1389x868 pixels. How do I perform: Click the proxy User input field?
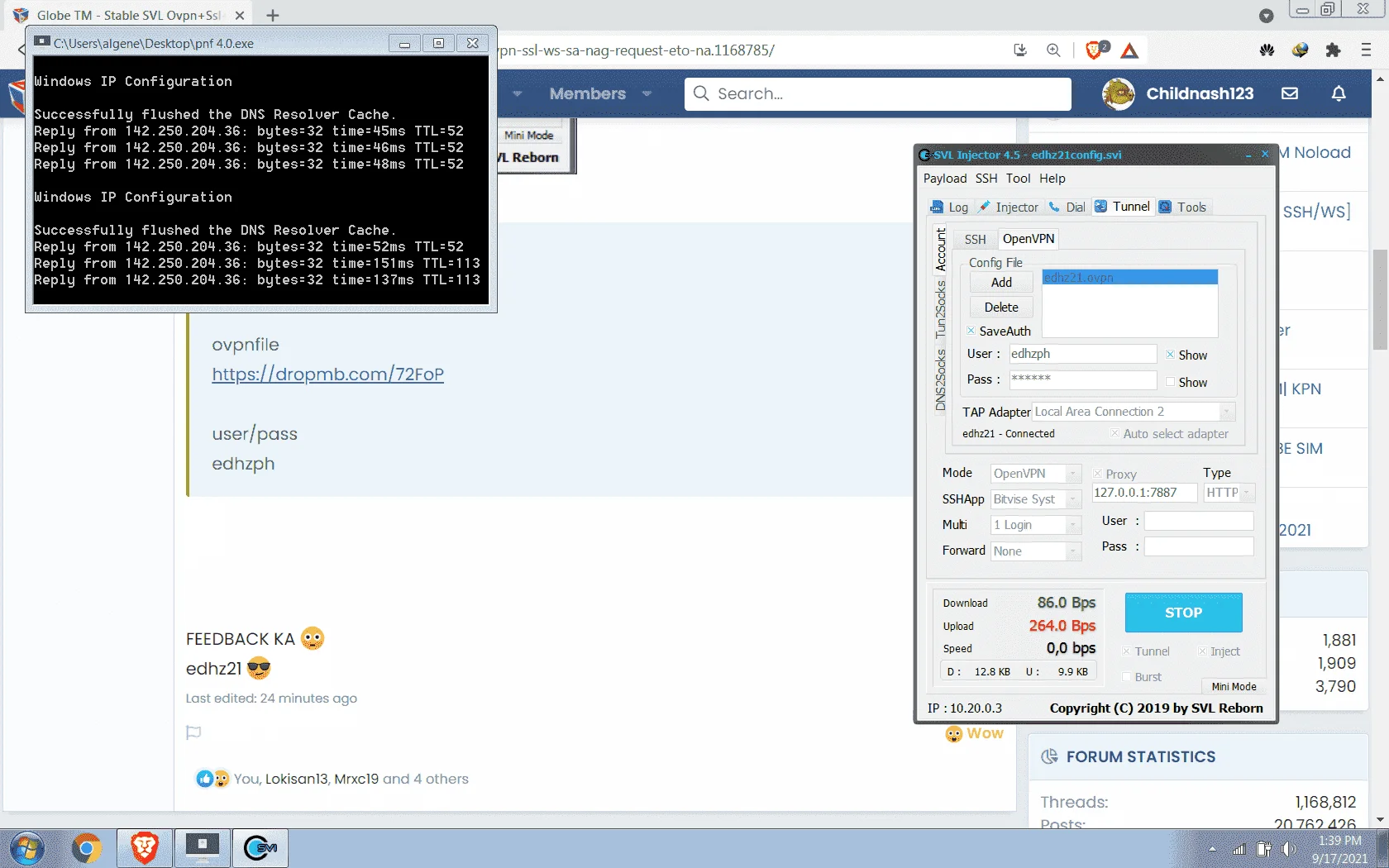[x=1199, y=521]
